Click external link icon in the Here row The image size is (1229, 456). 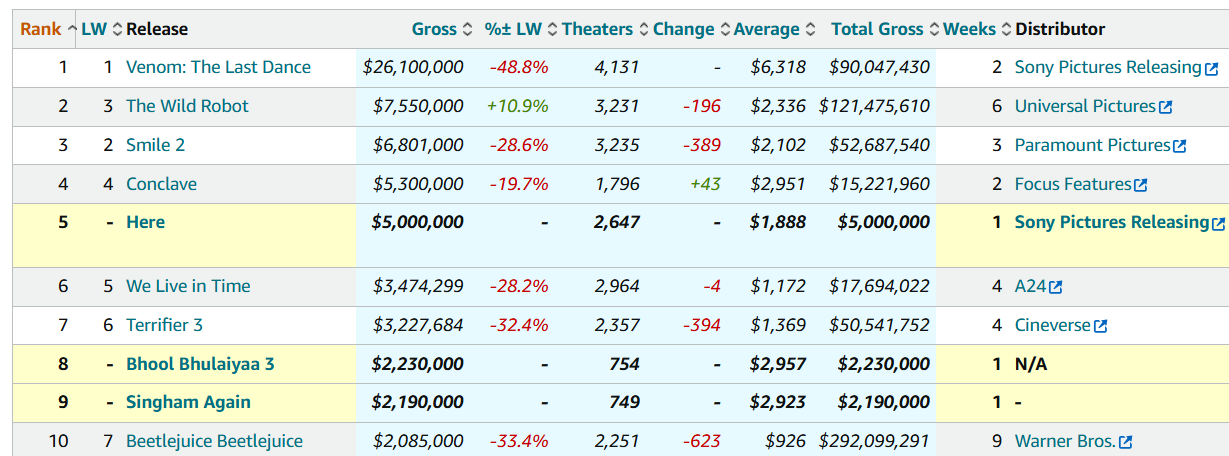(1218, 224)
